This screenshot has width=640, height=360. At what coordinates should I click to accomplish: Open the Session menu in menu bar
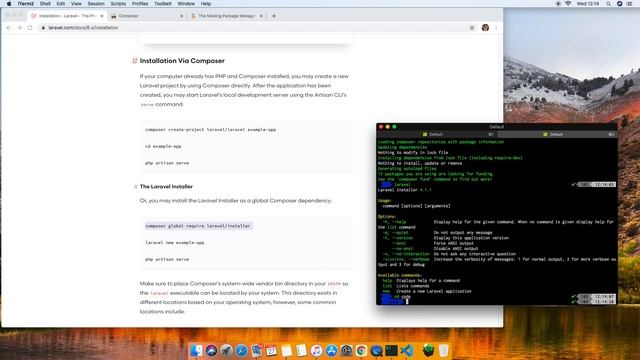pos(96,4)
